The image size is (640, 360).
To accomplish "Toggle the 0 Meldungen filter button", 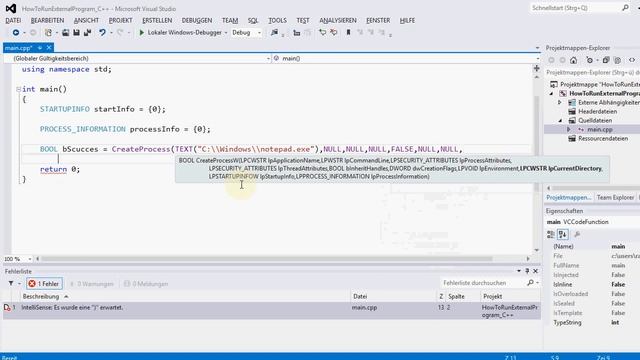I will click(x=146, y=284).
